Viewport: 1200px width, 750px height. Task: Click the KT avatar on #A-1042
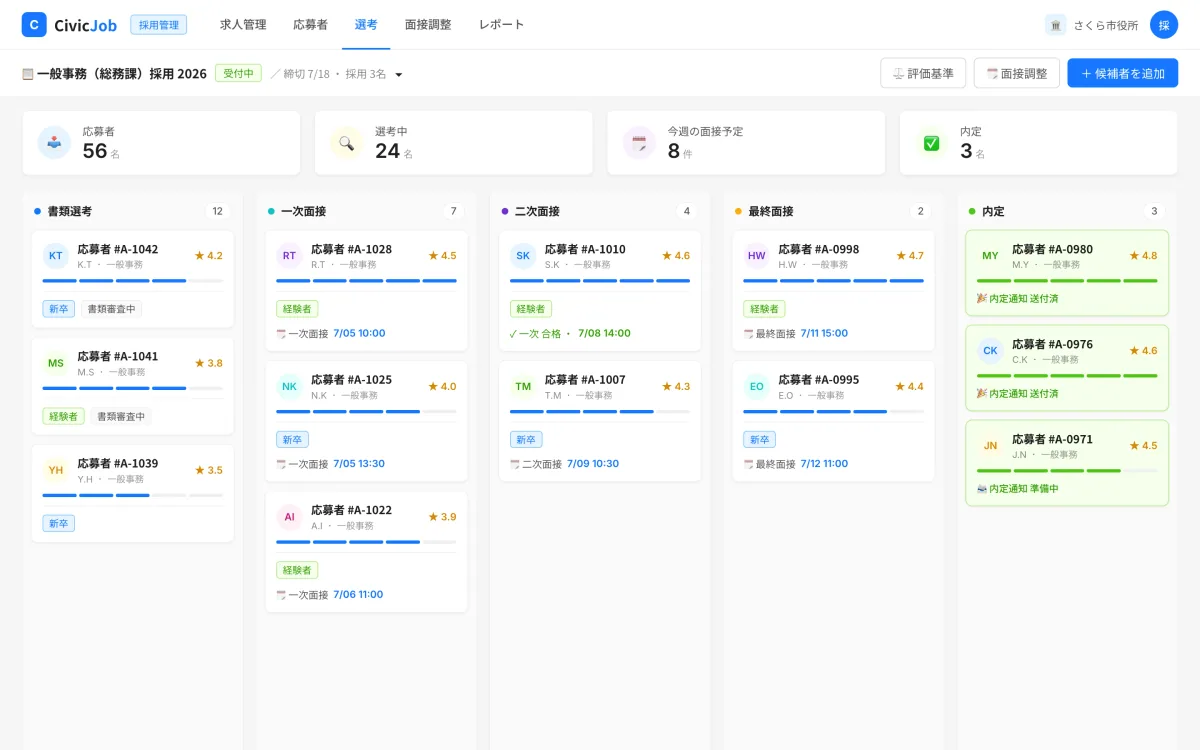point(56,256)
